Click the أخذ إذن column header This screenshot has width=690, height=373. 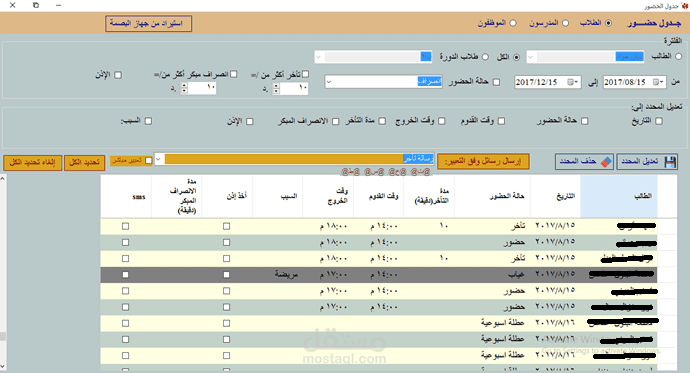(227, 196)
